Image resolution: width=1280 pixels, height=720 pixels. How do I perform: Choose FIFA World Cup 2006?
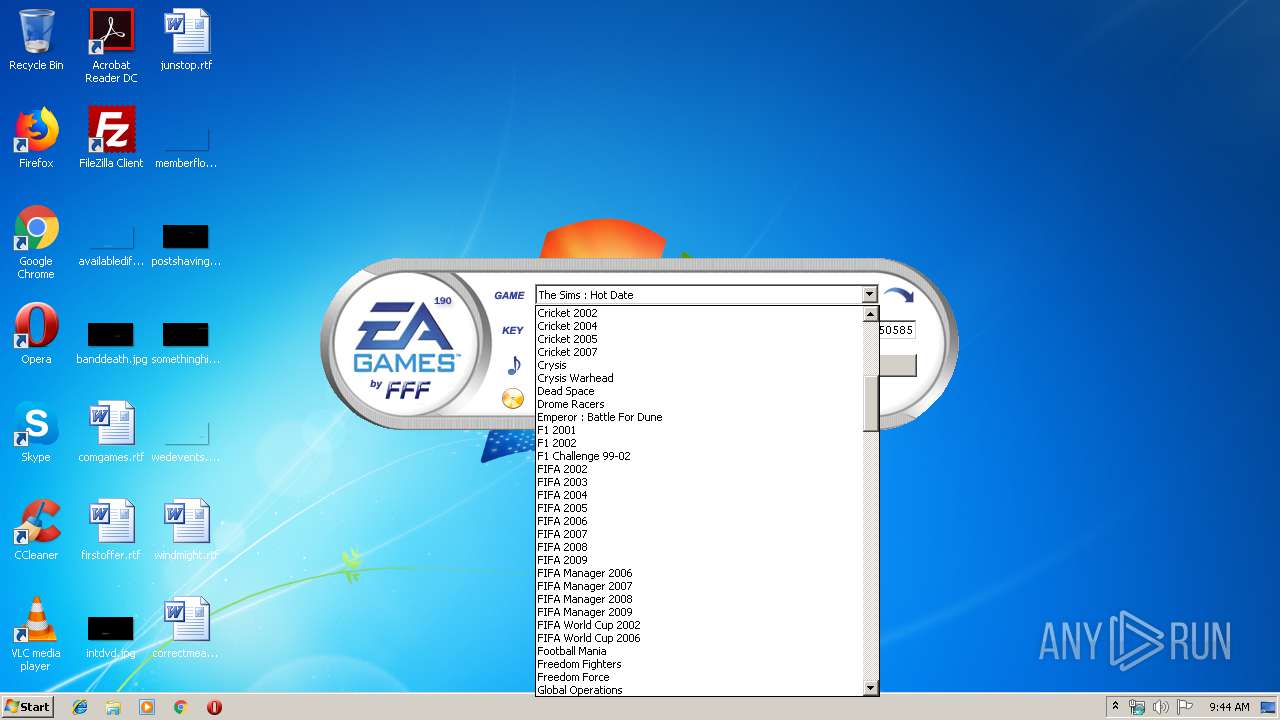(x=589, y=638)
